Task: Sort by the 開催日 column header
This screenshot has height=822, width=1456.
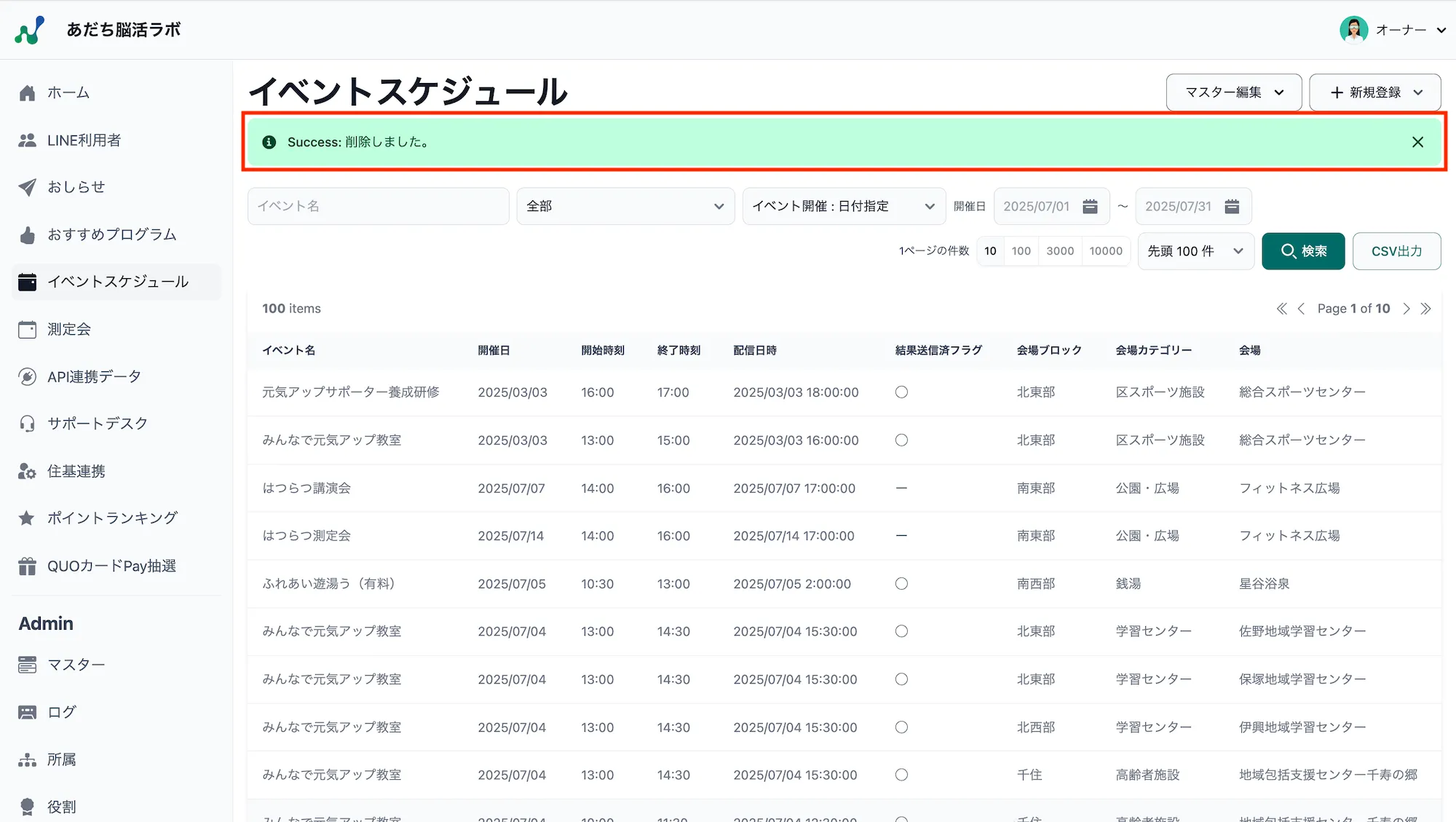Action: [494, 350]
